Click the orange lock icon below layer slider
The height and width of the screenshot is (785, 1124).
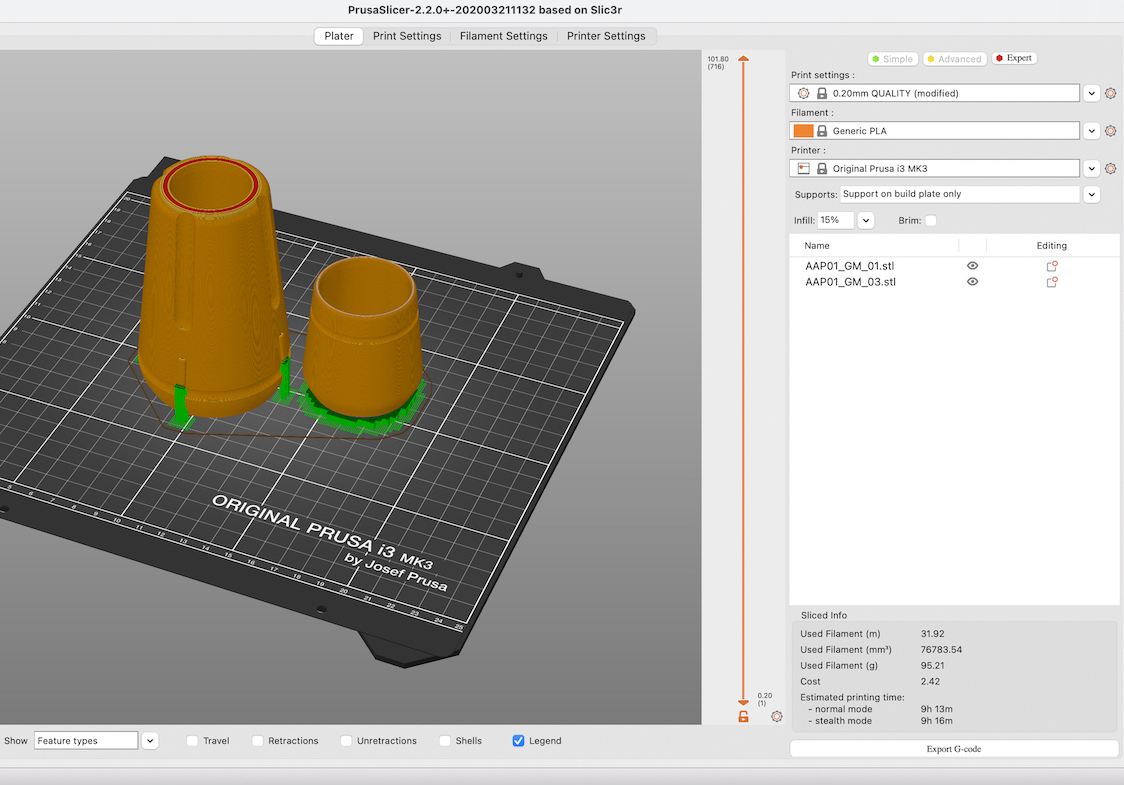coord(743,716)
